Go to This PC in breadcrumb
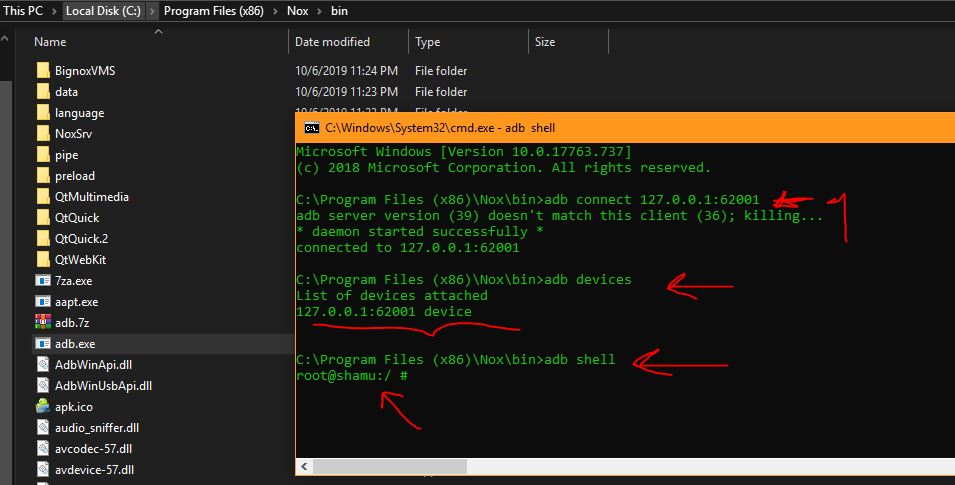 (x=23, y=10)
